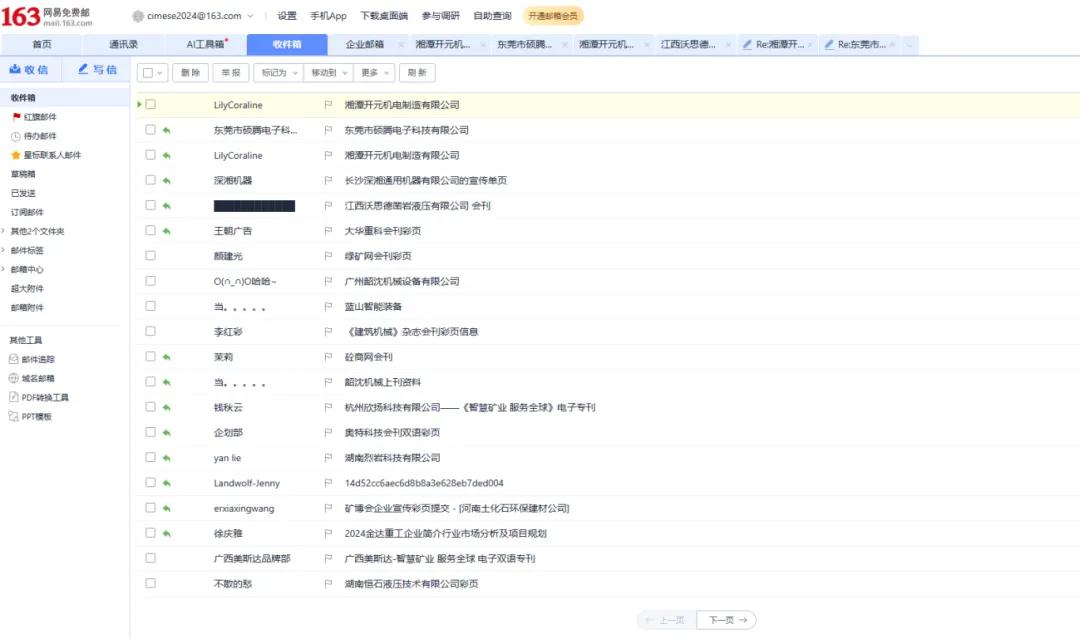This screenshot has height=639, width=1080.
Task: Open 红旗邮件 flagged mail folder icon
Action: (x=15, y=116)
